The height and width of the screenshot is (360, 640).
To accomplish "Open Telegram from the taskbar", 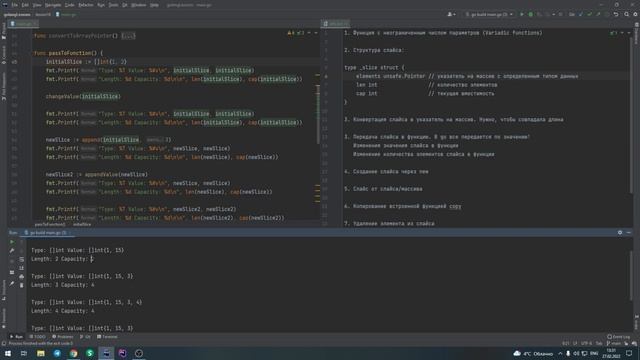I will click(x=57, y=353).
